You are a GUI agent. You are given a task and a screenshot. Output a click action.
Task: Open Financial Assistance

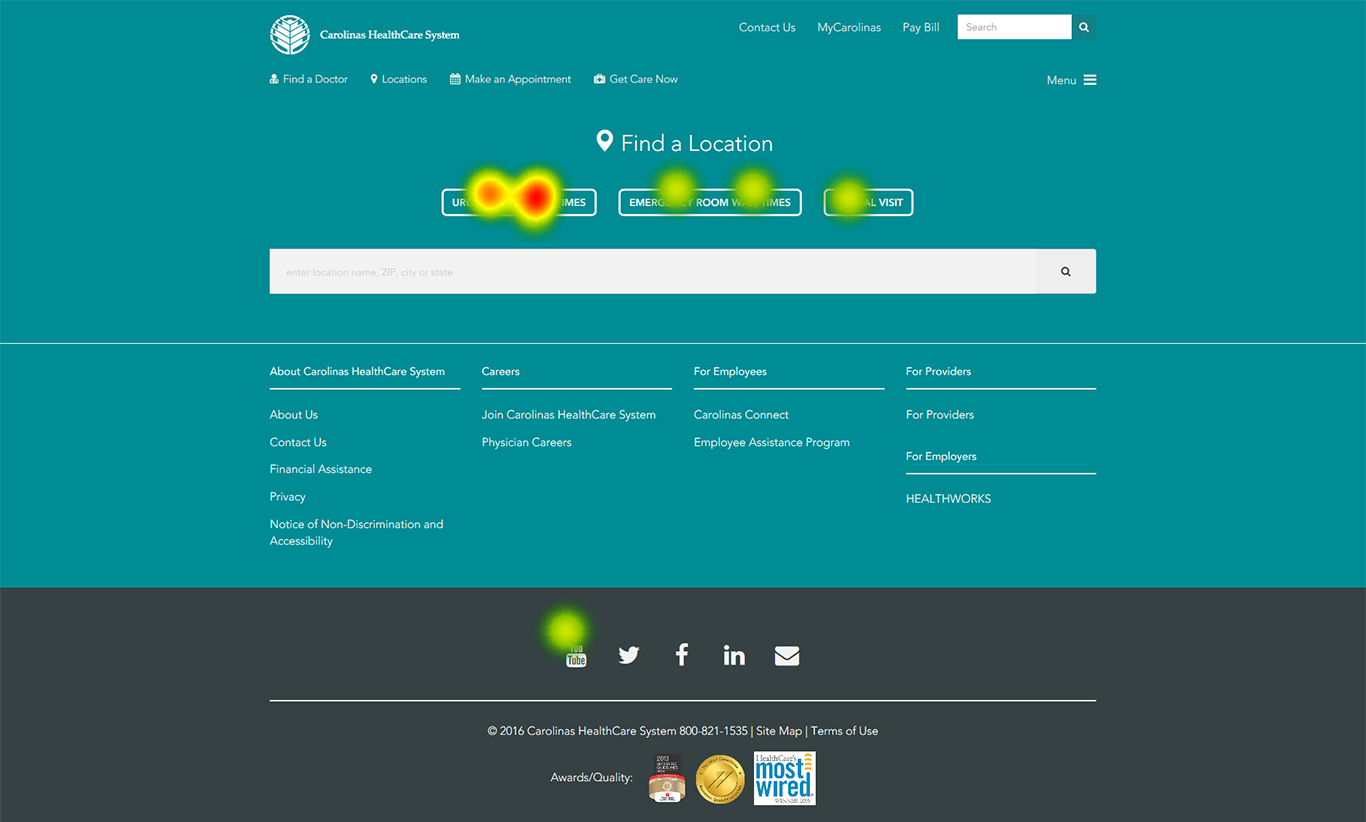click(x=321, y=469)
